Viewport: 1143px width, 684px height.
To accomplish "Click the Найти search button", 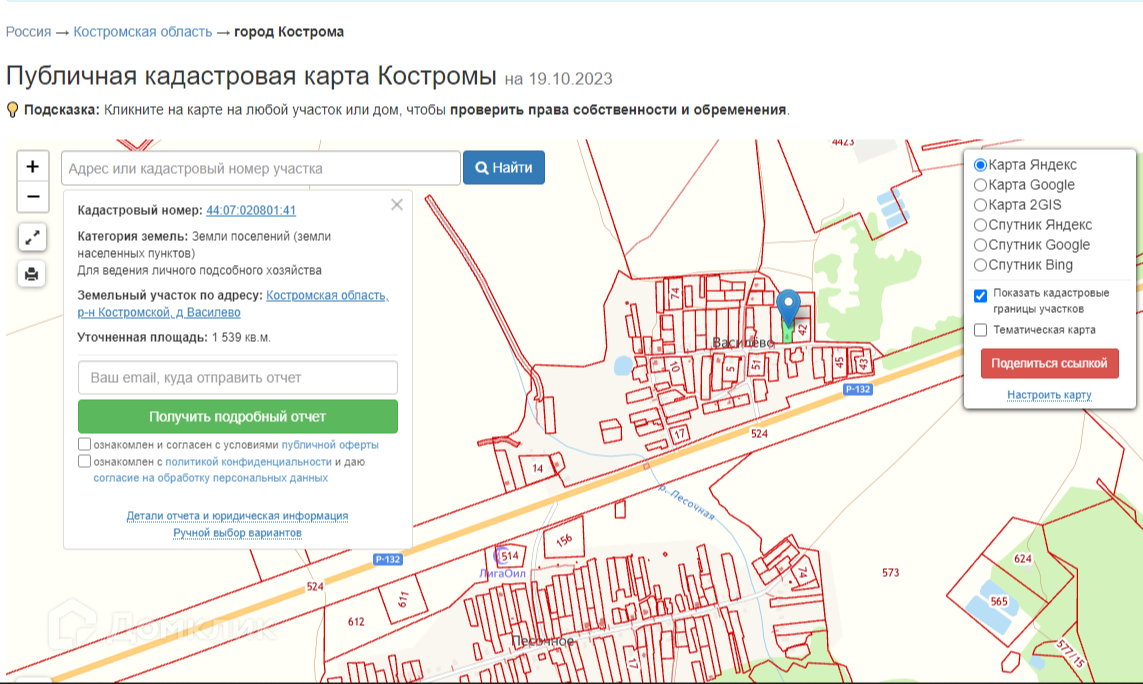I will coord(503,168).
